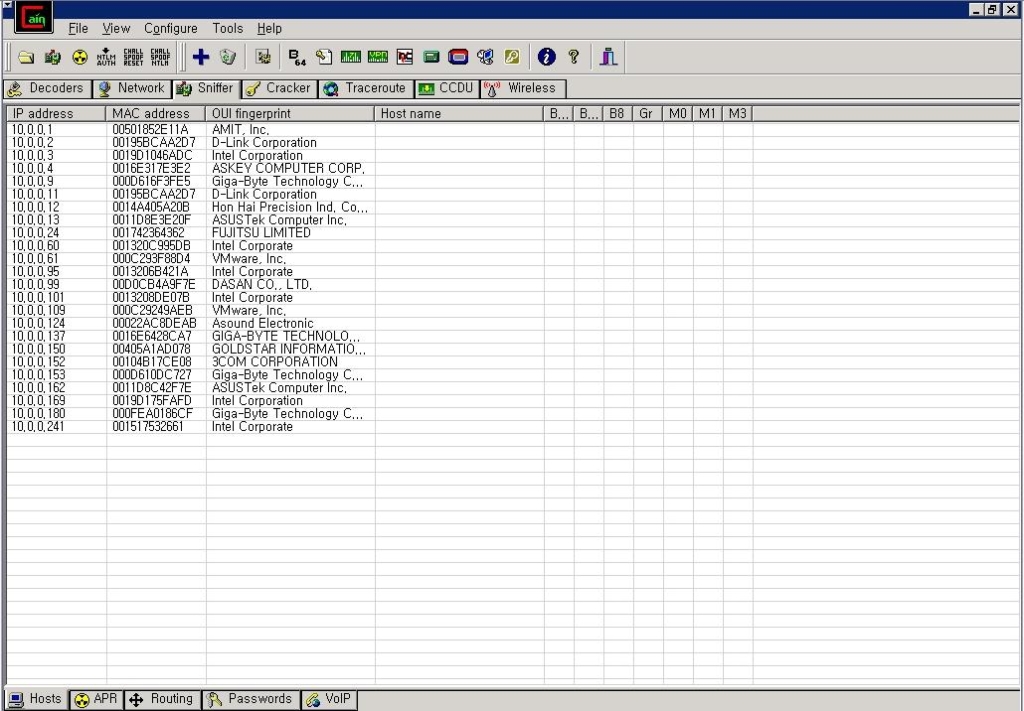This screenshot has width=1024, height=711.
Task: Click the Open file folder toolbar icon
Action: [x=25, y=57]
